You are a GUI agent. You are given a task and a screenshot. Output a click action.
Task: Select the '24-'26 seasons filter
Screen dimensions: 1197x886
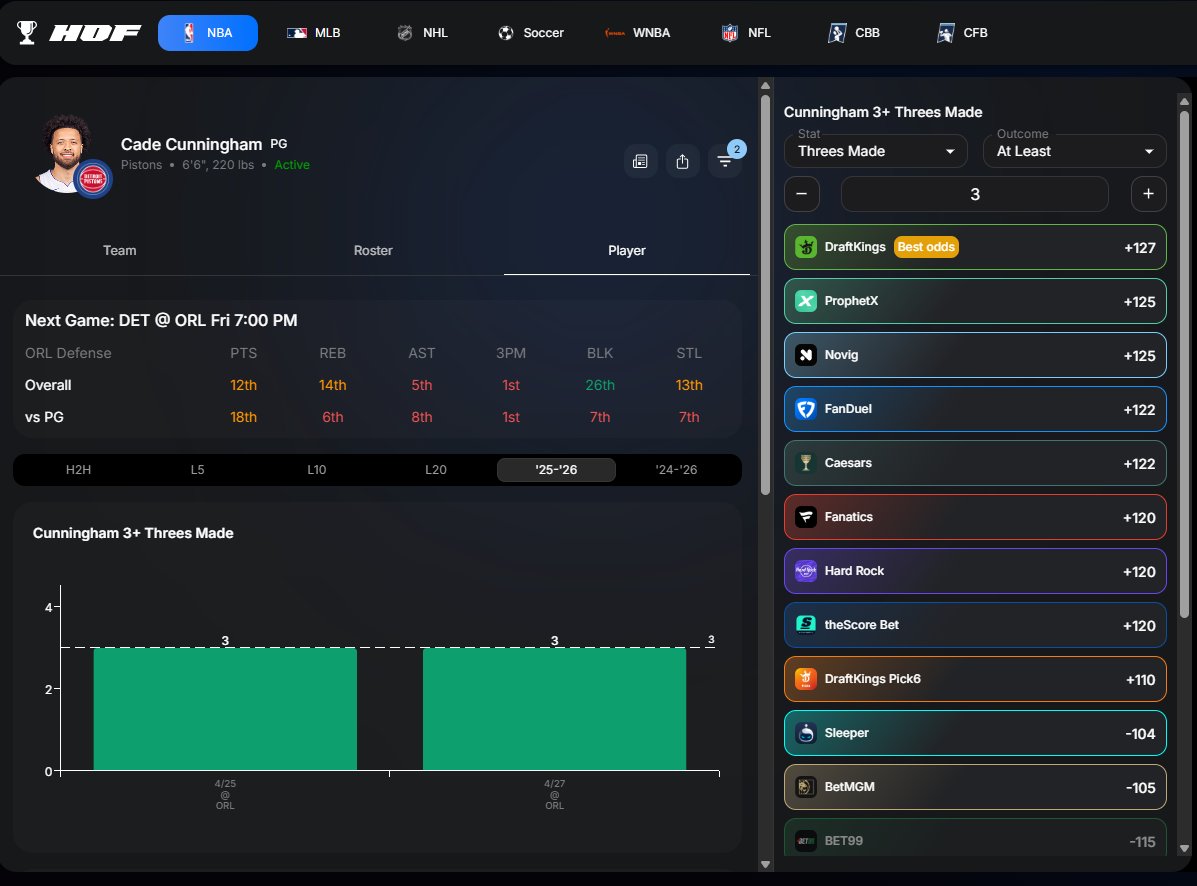tap(676, 469)
